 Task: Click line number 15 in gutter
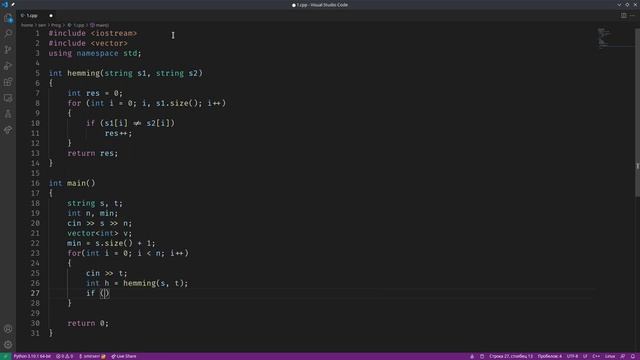pyautogui.click(x=35, y=173)
